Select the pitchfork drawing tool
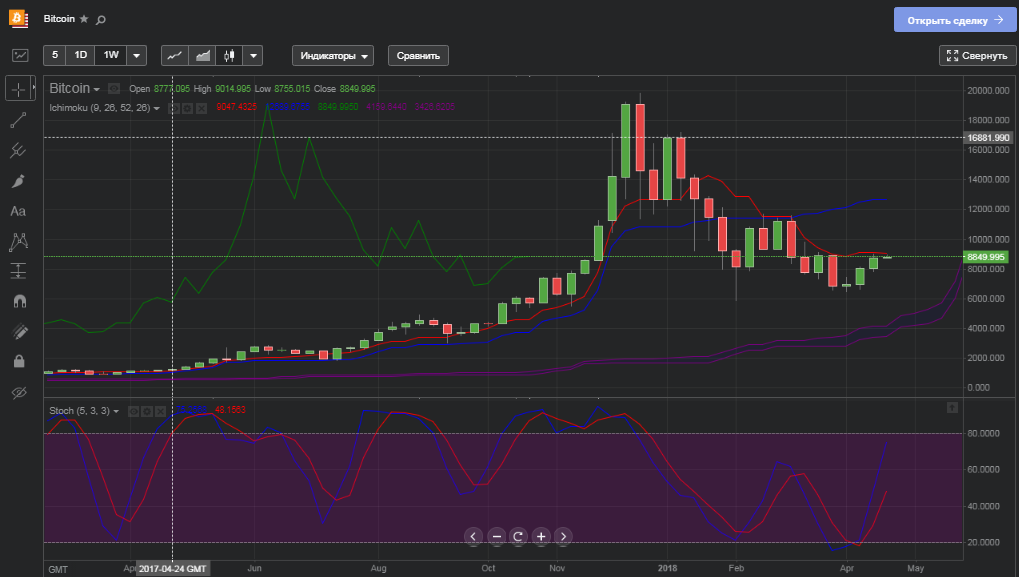Viewport: 1019px width, 577px height. [x=18, y=151]
